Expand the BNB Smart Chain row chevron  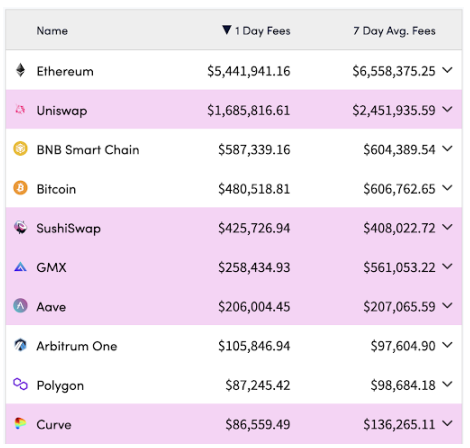pyautogui.click(x=447, y=149)
